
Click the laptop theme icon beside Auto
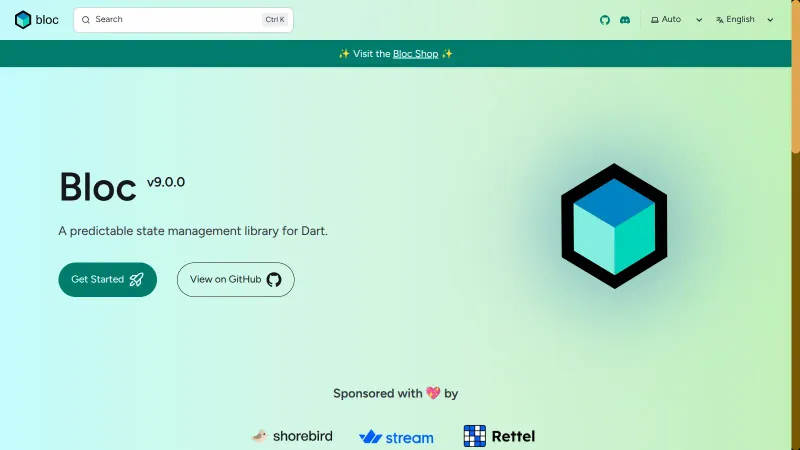coord(655,20)
